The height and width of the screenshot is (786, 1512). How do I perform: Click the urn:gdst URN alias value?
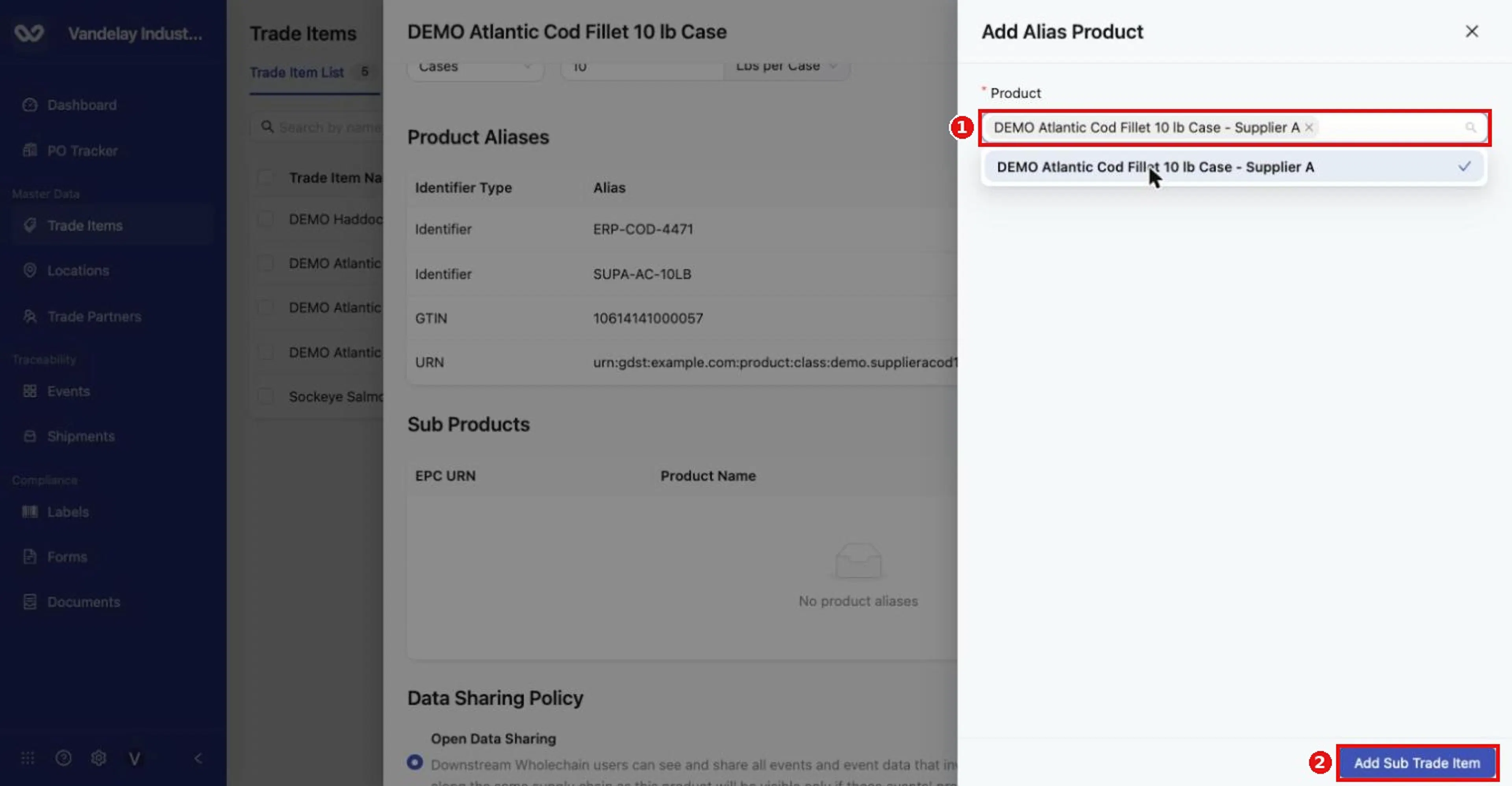coord(775,362)
